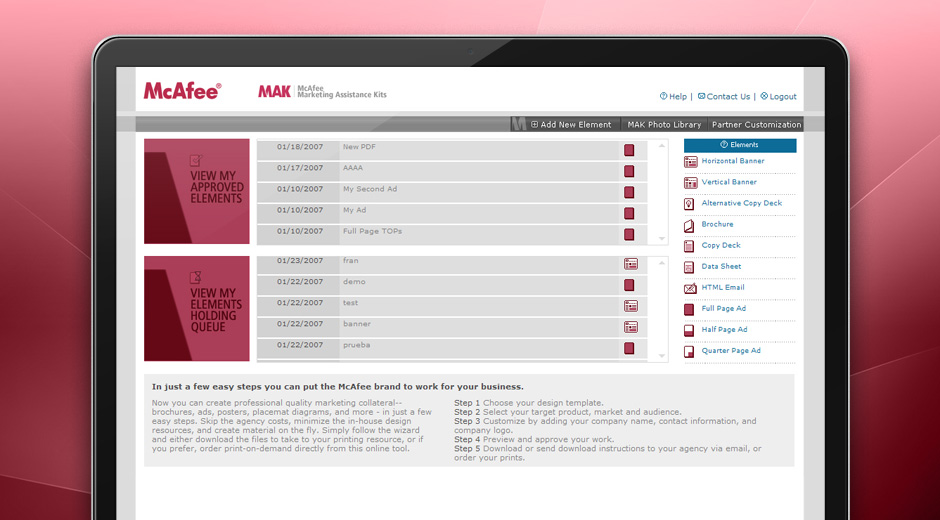The image size is (940, 520).
Task: Click the M icon in menu bar
Action: (x=519, y=124)
